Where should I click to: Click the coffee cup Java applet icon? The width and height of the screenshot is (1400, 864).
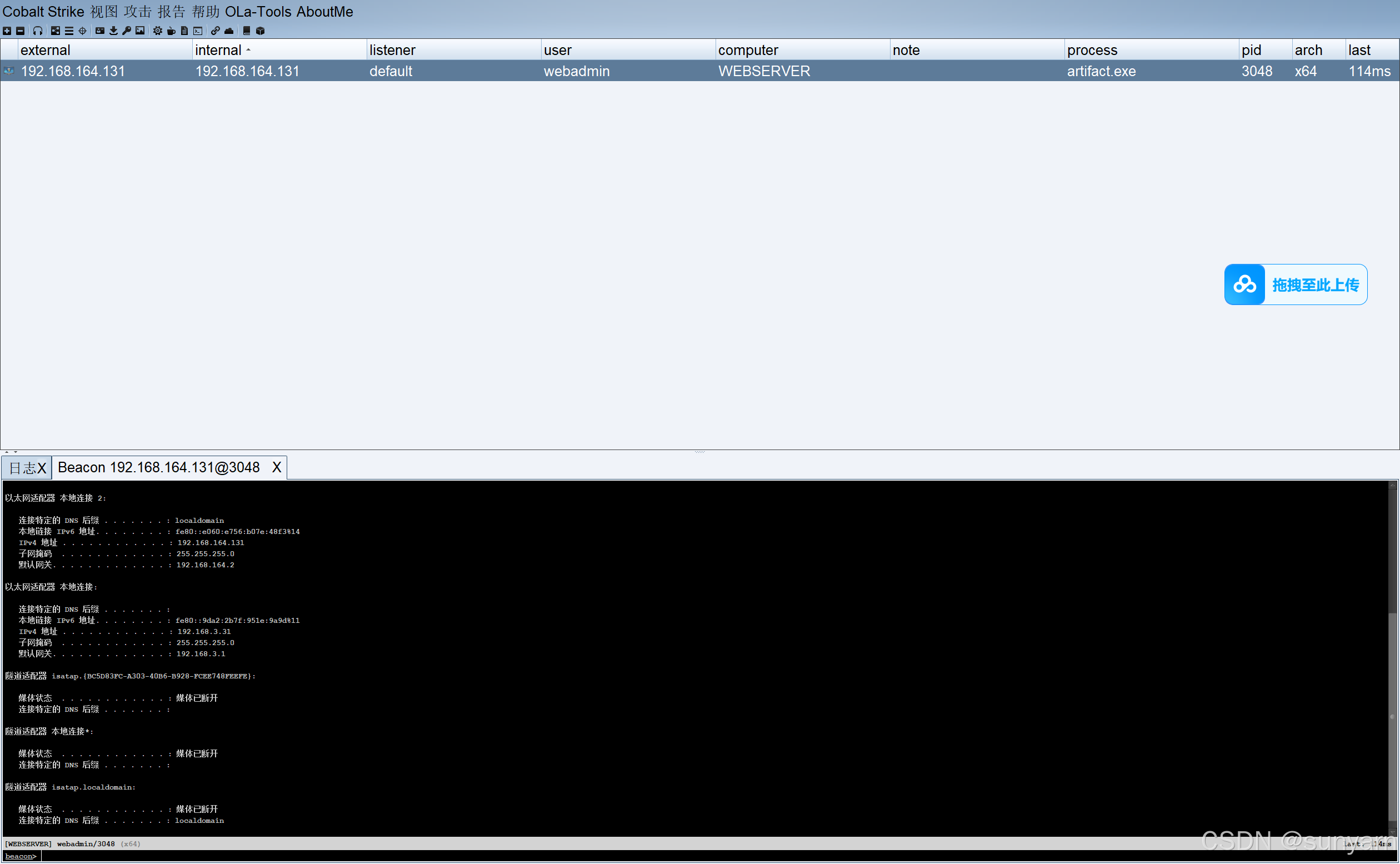pyautogui.click(x=171, y=31)
